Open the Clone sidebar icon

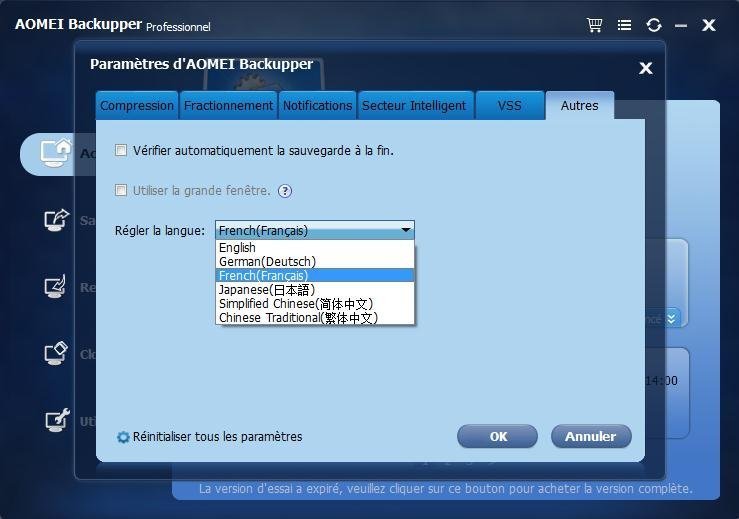[x=56, y=354]
